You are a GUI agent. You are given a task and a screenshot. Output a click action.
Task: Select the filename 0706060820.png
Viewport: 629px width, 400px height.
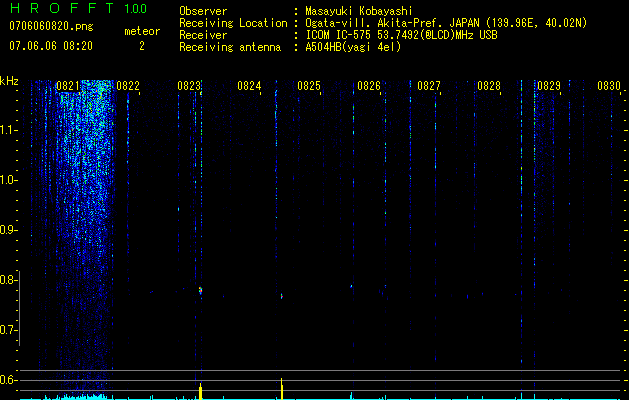pyautogui.click(x=51, y=27)
